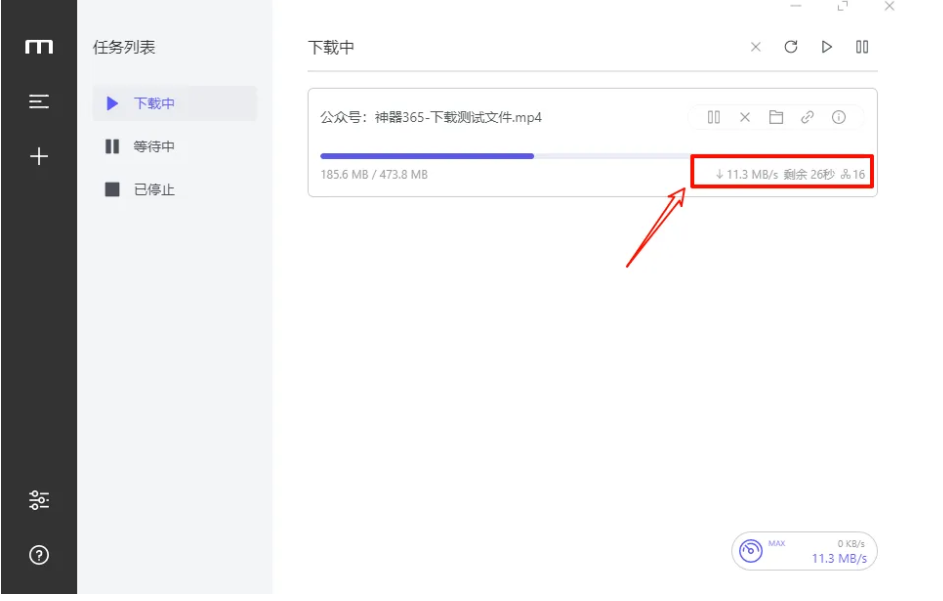Close the Motrix window
943x601 pixels.
[x=889, y=6]
